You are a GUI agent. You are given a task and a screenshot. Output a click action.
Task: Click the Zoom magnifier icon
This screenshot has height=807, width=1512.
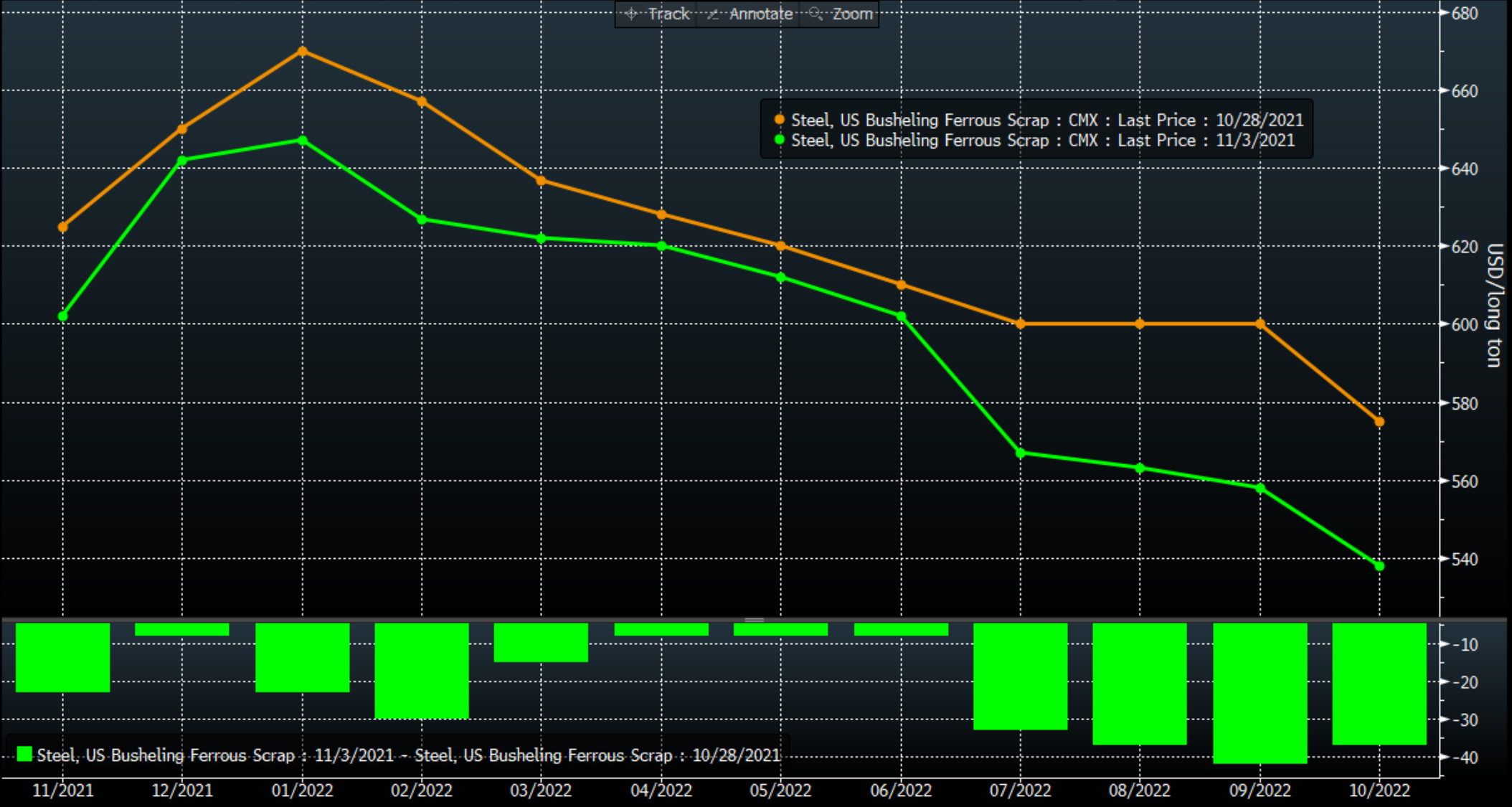coord(816,14)
